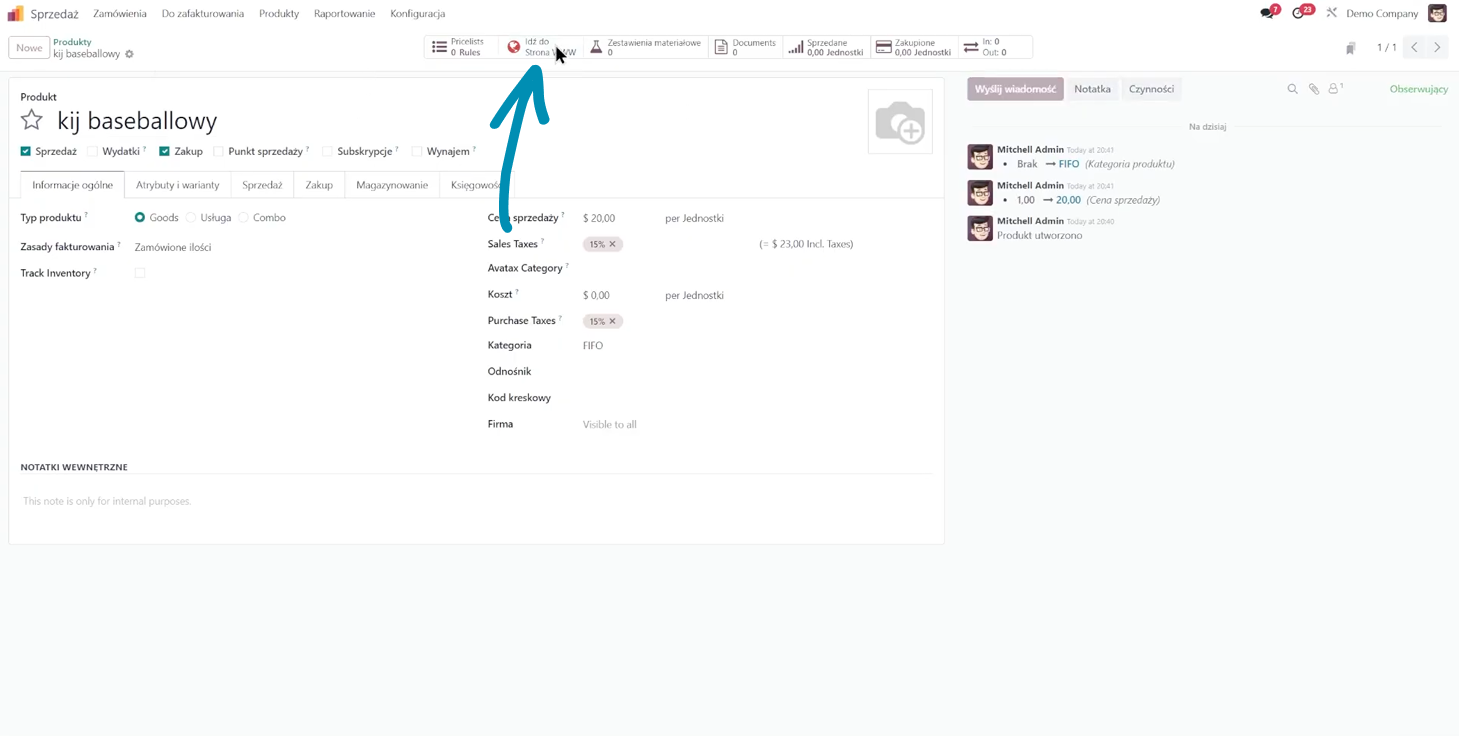The width and height of the screenshot is (1459, 736).
Task: Open the Documents smart button
Action: tap(745, 47)
